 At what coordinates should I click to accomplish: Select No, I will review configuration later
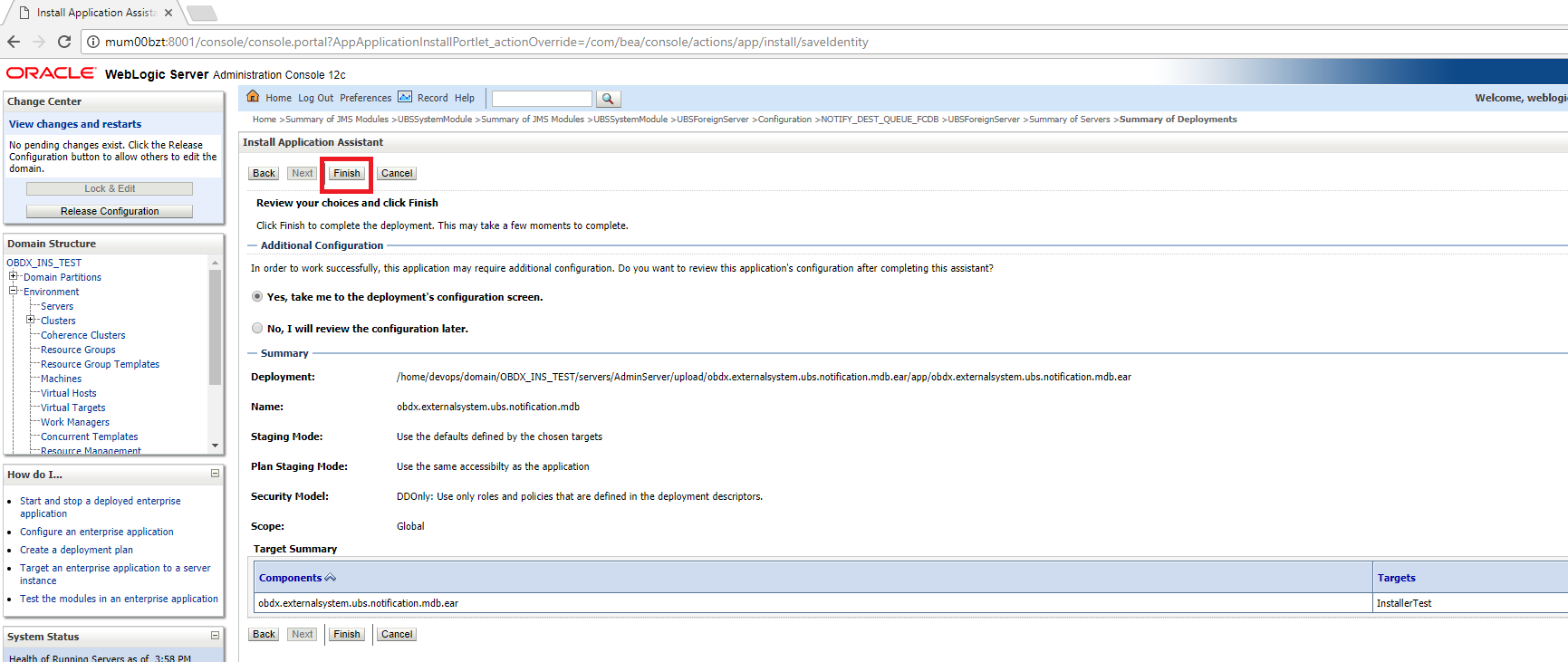[x=257, y=328]
